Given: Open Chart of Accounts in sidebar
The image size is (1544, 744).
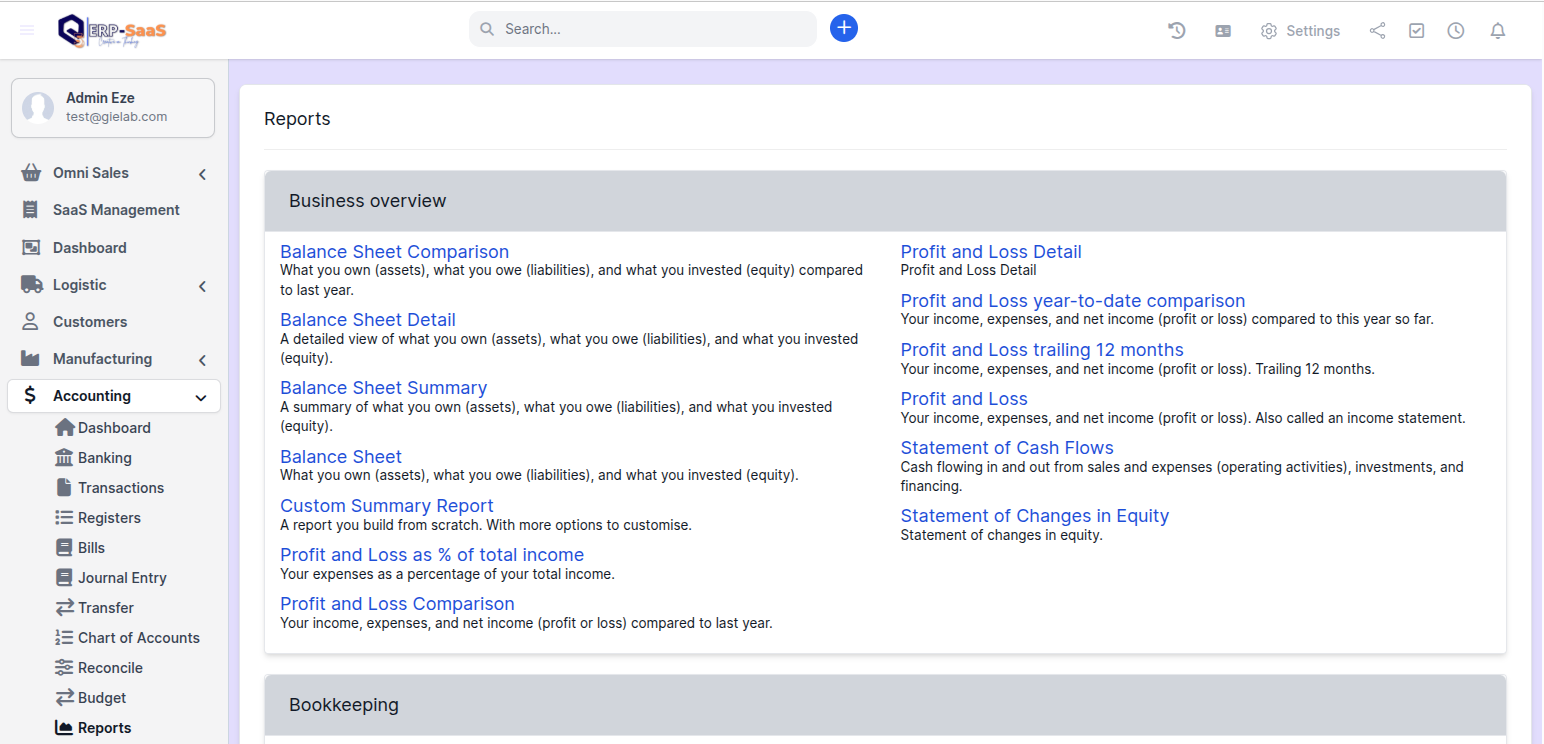Looking at the screenshot, I should click(138, 638).
